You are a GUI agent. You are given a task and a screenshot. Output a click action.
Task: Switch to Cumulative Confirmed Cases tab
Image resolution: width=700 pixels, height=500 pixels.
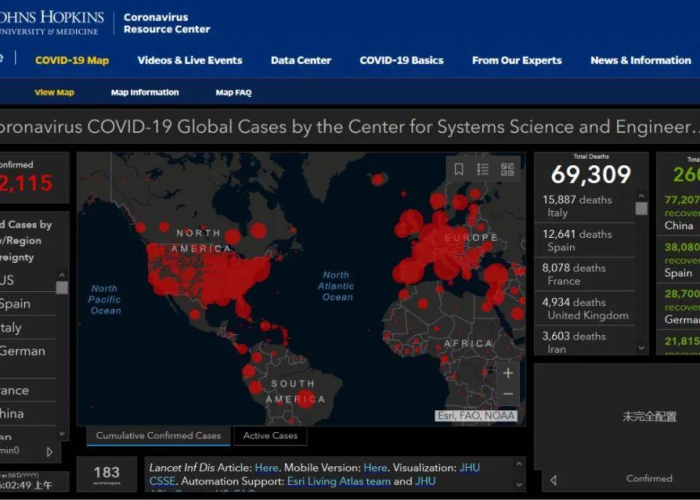[x=158, y=436]
